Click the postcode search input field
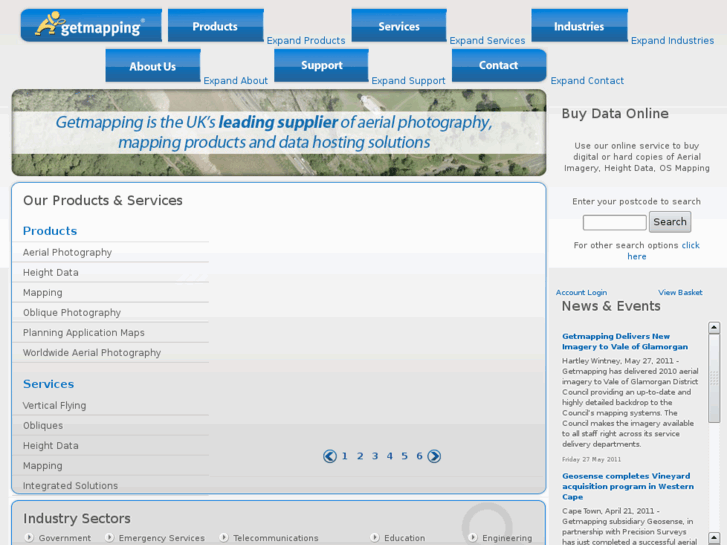Image resolution: width=727 pixels, height=545 pixels. 614,222
